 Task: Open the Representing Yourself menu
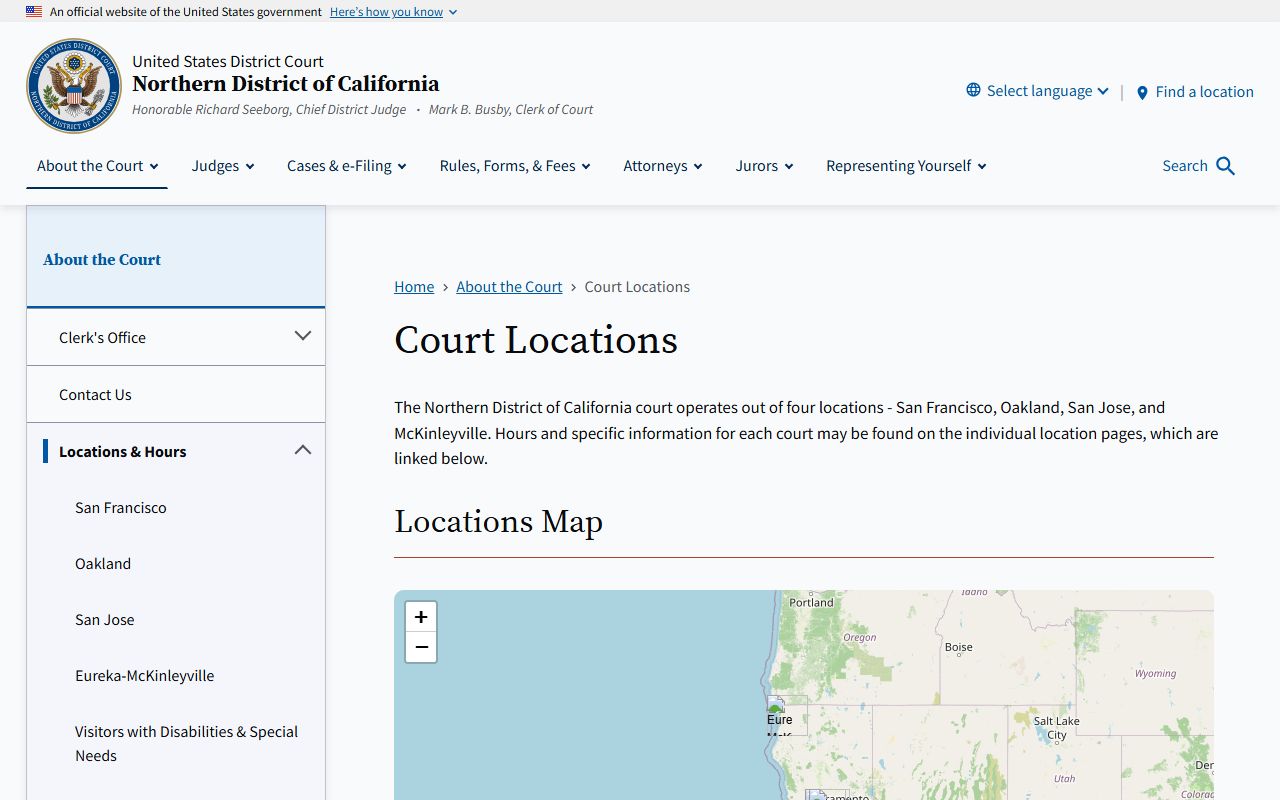906,166
